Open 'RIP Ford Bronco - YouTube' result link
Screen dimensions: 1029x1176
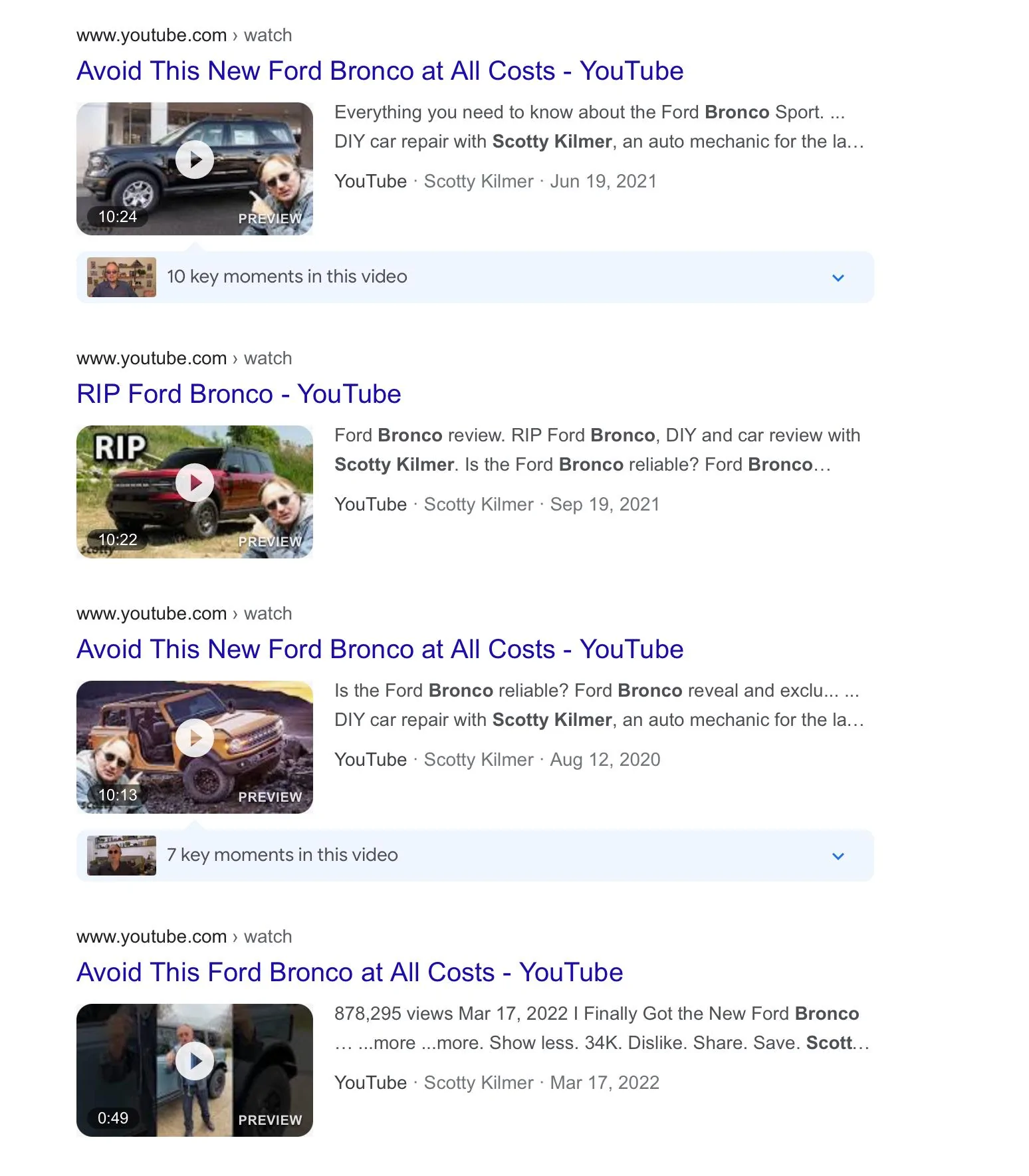[239, 394]
